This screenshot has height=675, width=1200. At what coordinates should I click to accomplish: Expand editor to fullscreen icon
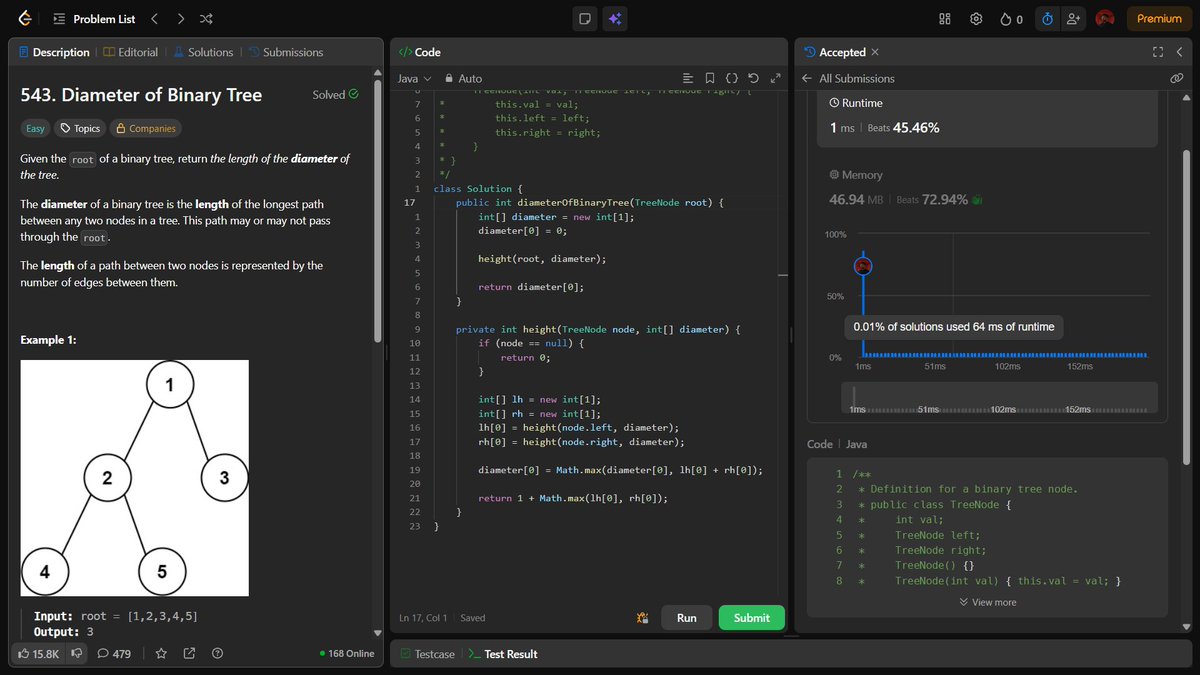click(775, 78)
